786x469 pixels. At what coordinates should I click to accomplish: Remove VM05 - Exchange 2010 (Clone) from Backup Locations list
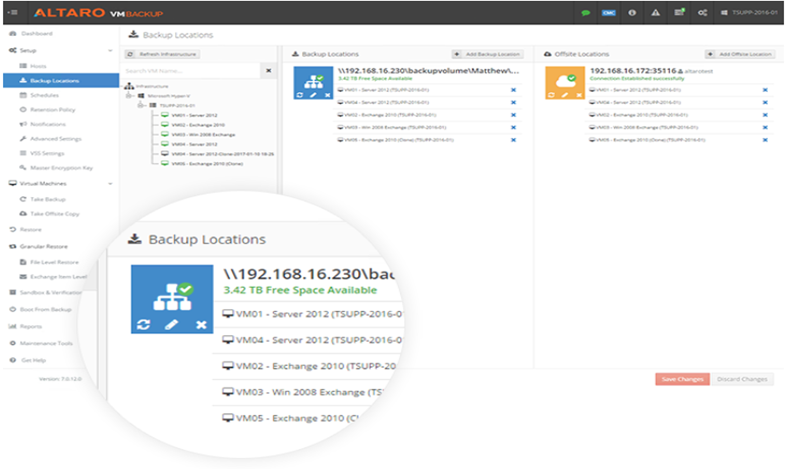pyautogui.click(x=513, y=140)
